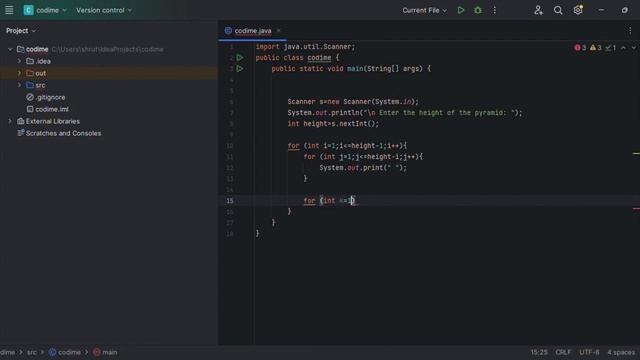Viewport: 640px width, 360px height.
Task: Click the yellow warning stripe mark in scrollbar
Action: (x=636, y=153)
